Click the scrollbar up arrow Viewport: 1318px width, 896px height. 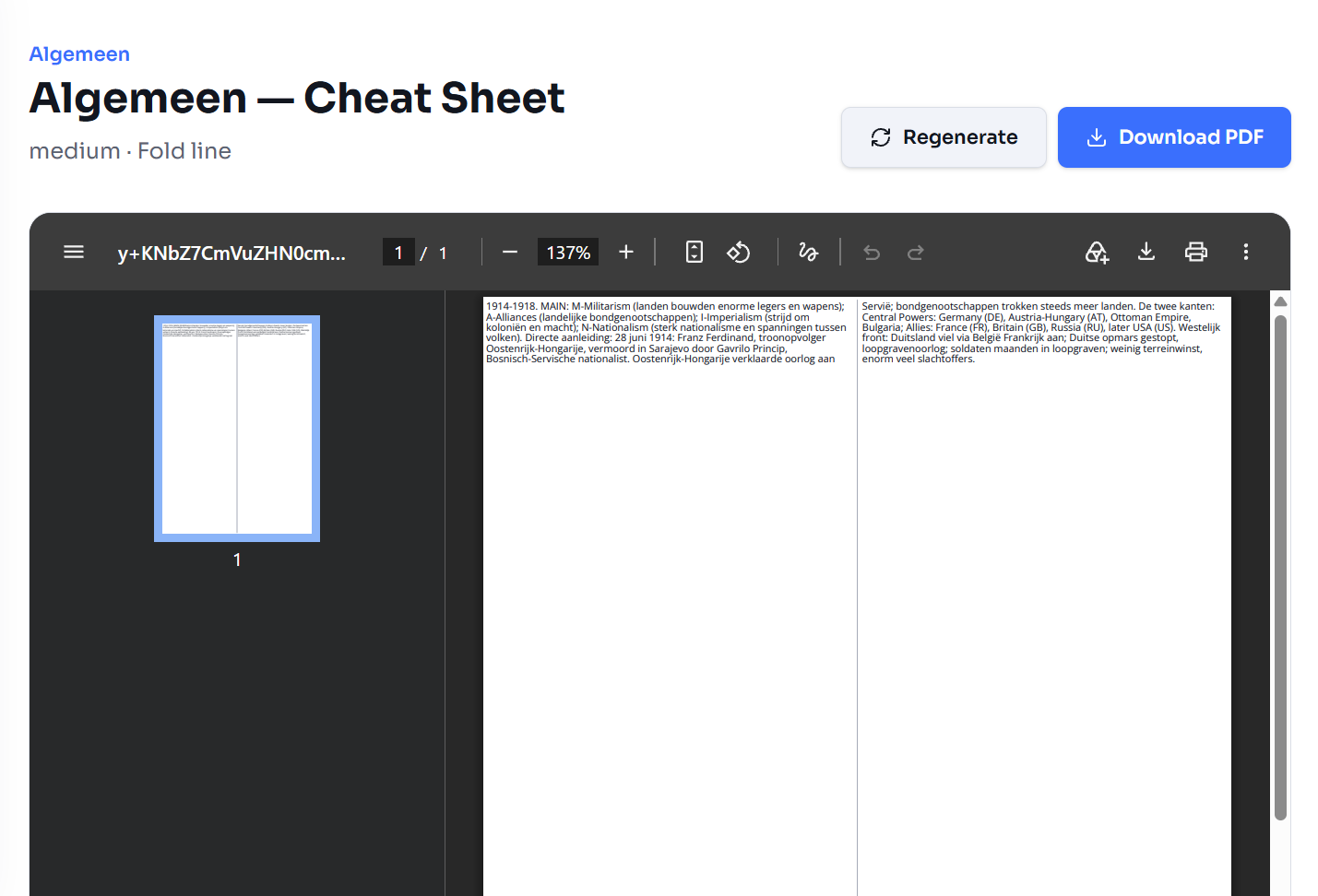pos(1280,301)
